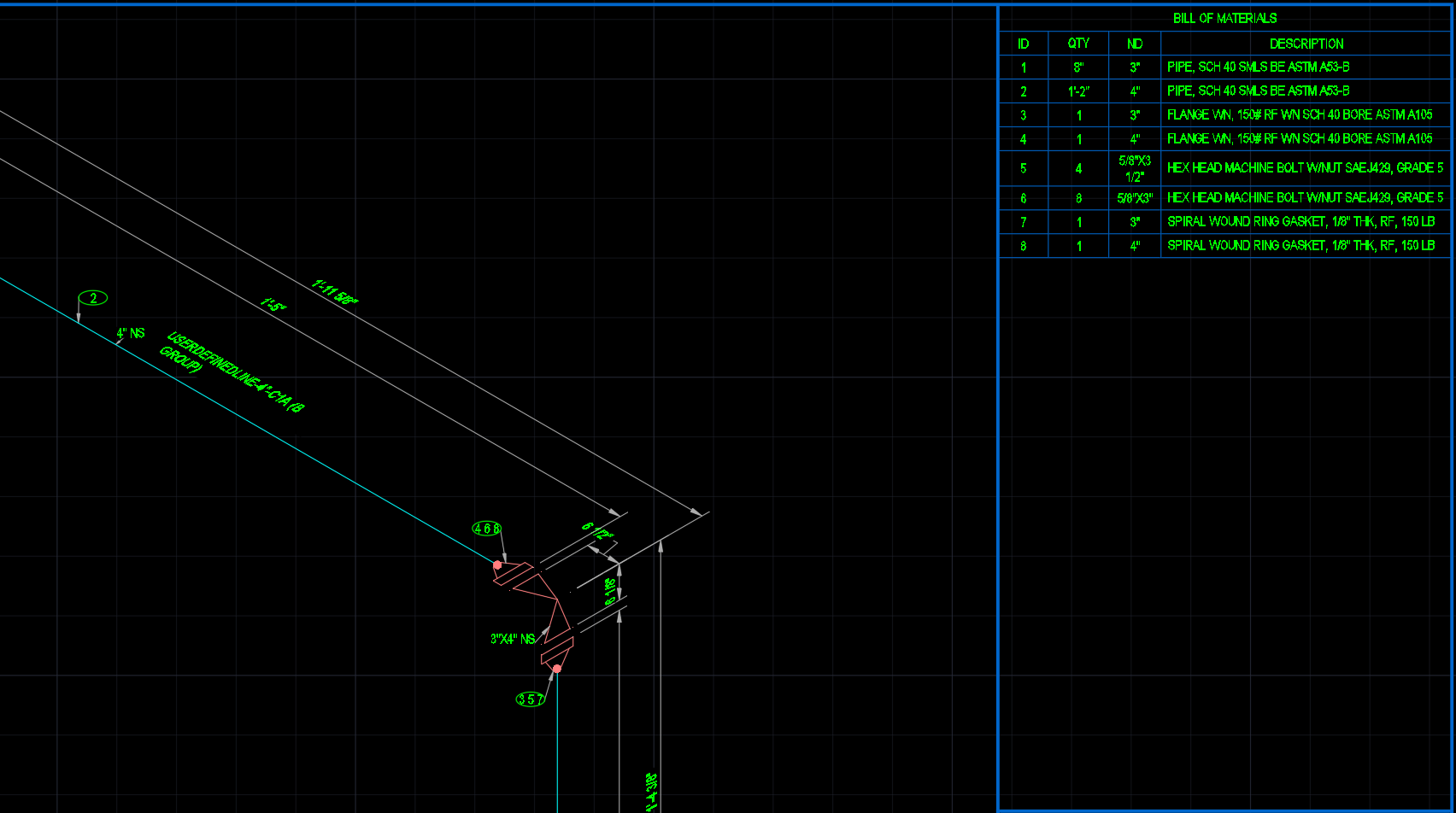Click the balloon callout labeled 2
Image resolution: width=1456 pixels, height=813 pixels.
(x=94, y=298)
